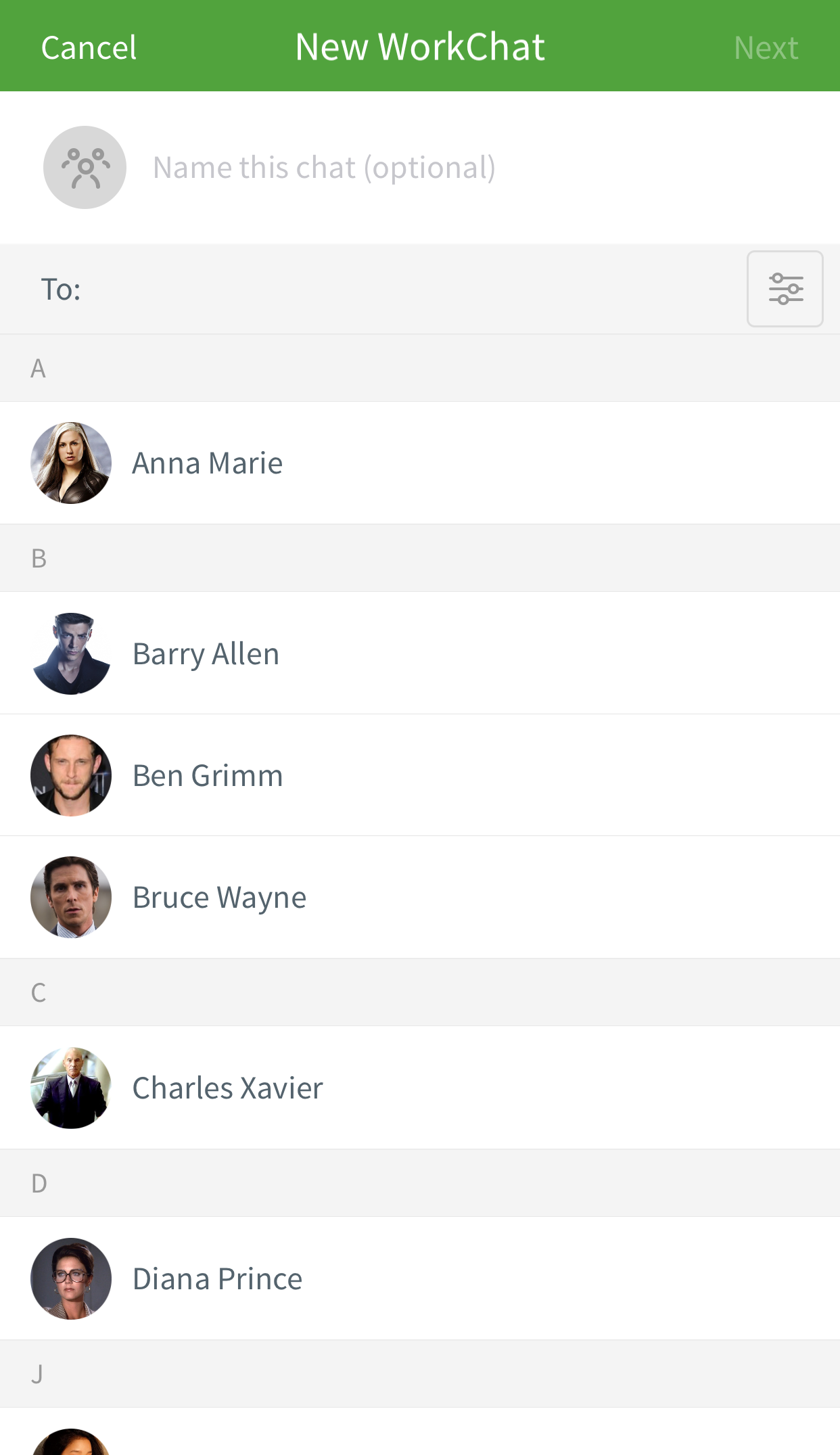Click Ben Grimm's profile photo

tap(70, 775)
